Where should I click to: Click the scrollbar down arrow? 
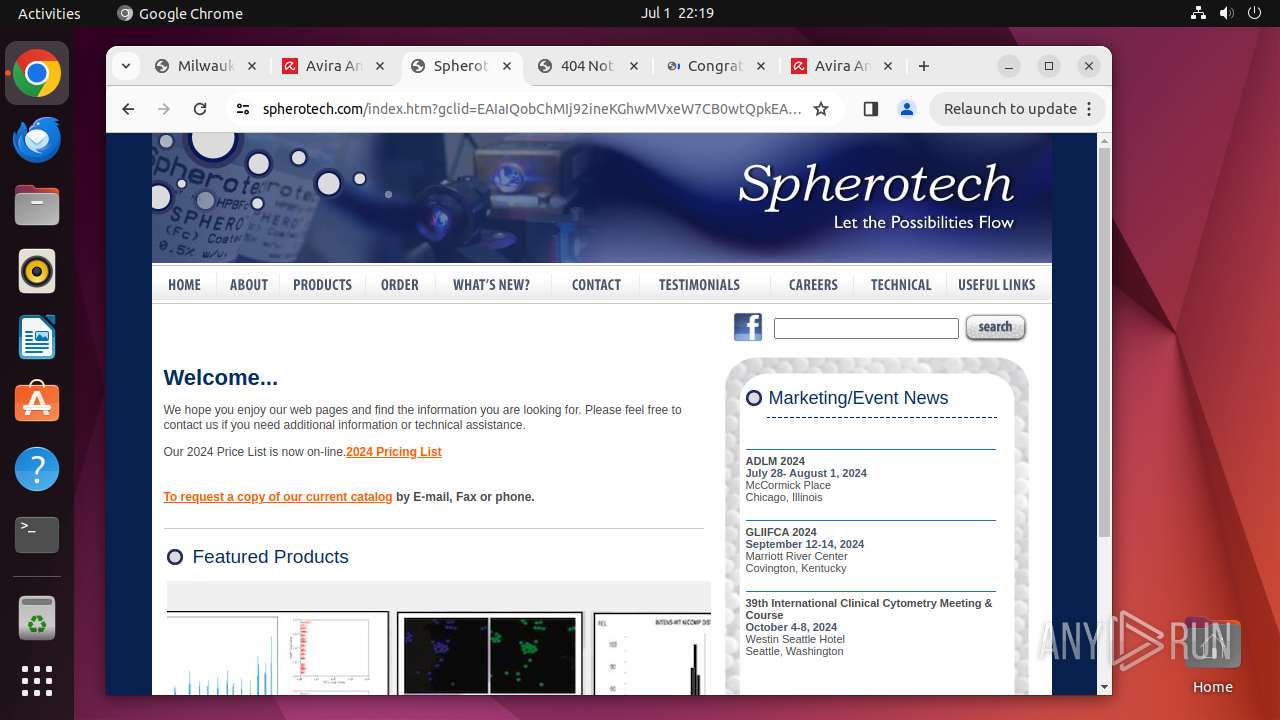[1105, 688]
